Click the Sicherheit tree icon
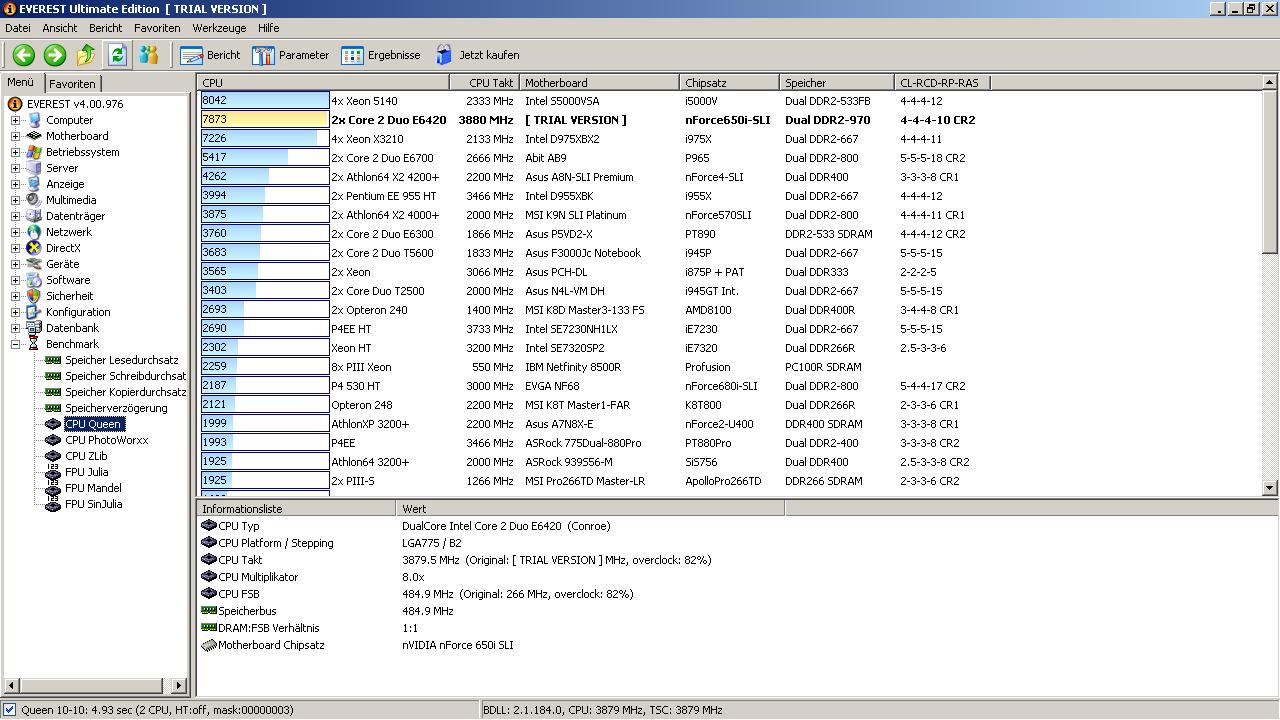The width and height of the screenshot is (1280, 720). (x=35, y=296)
